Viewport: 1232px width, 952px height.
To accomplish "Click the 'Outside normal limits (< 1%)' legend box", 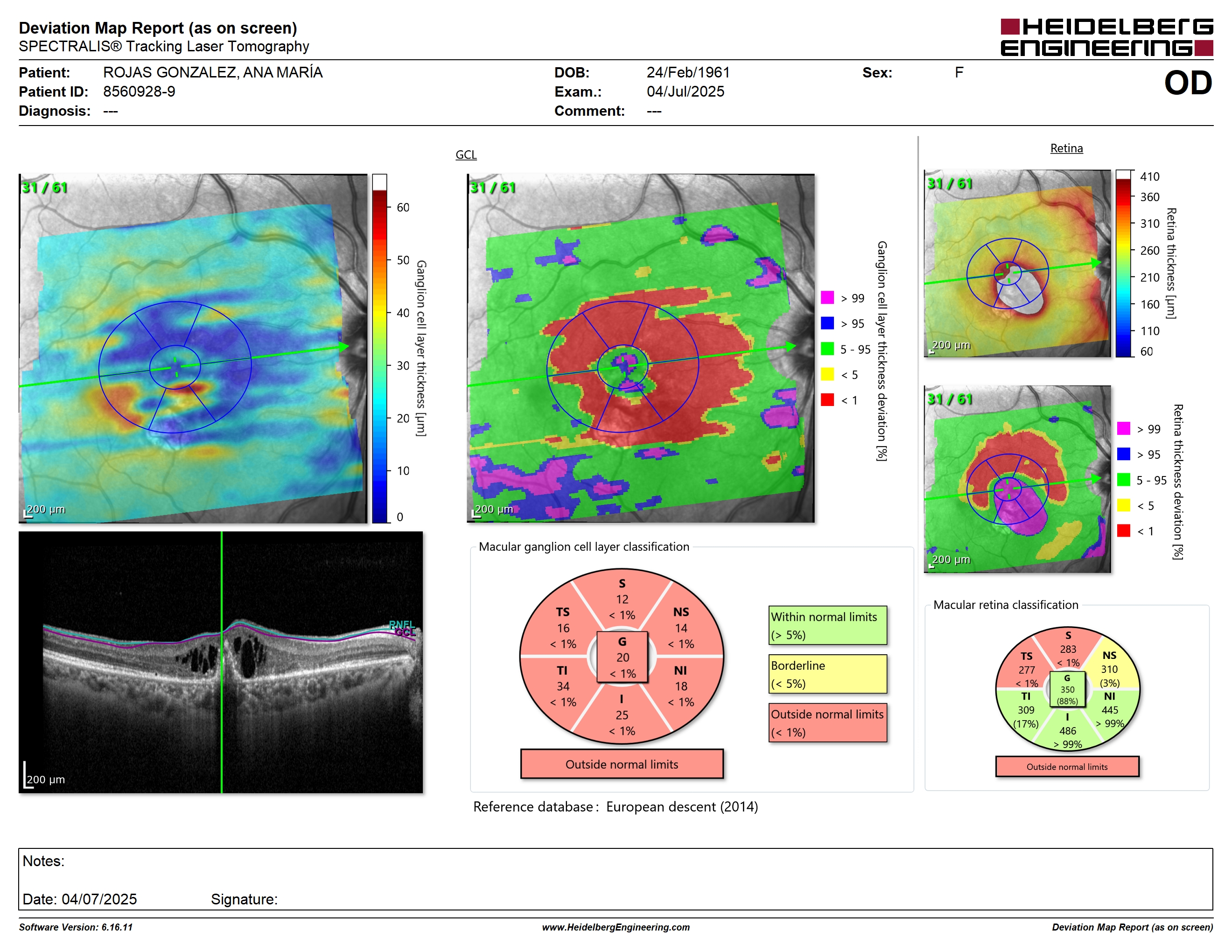I will [827, 722].
